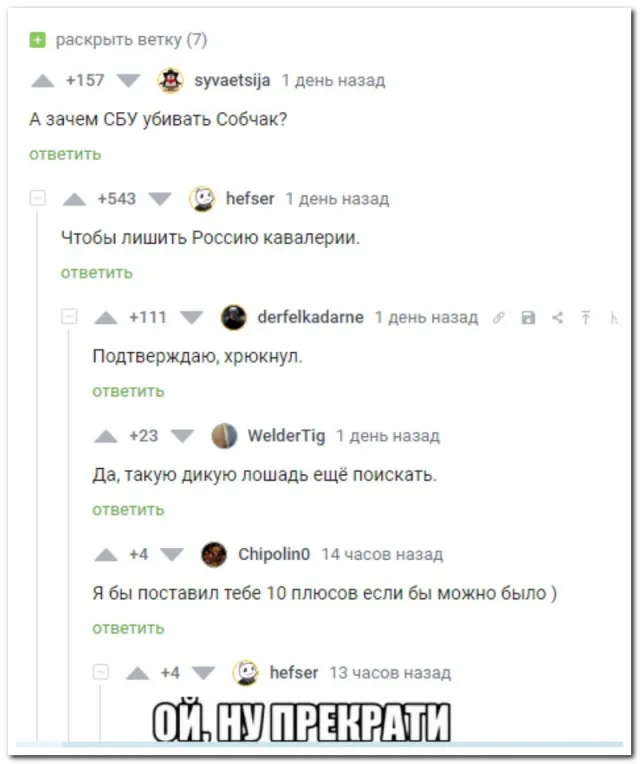Upvote derfelkadarne's +111 comment
This screenshot has width=640, height=764.
tap(106, 318)
